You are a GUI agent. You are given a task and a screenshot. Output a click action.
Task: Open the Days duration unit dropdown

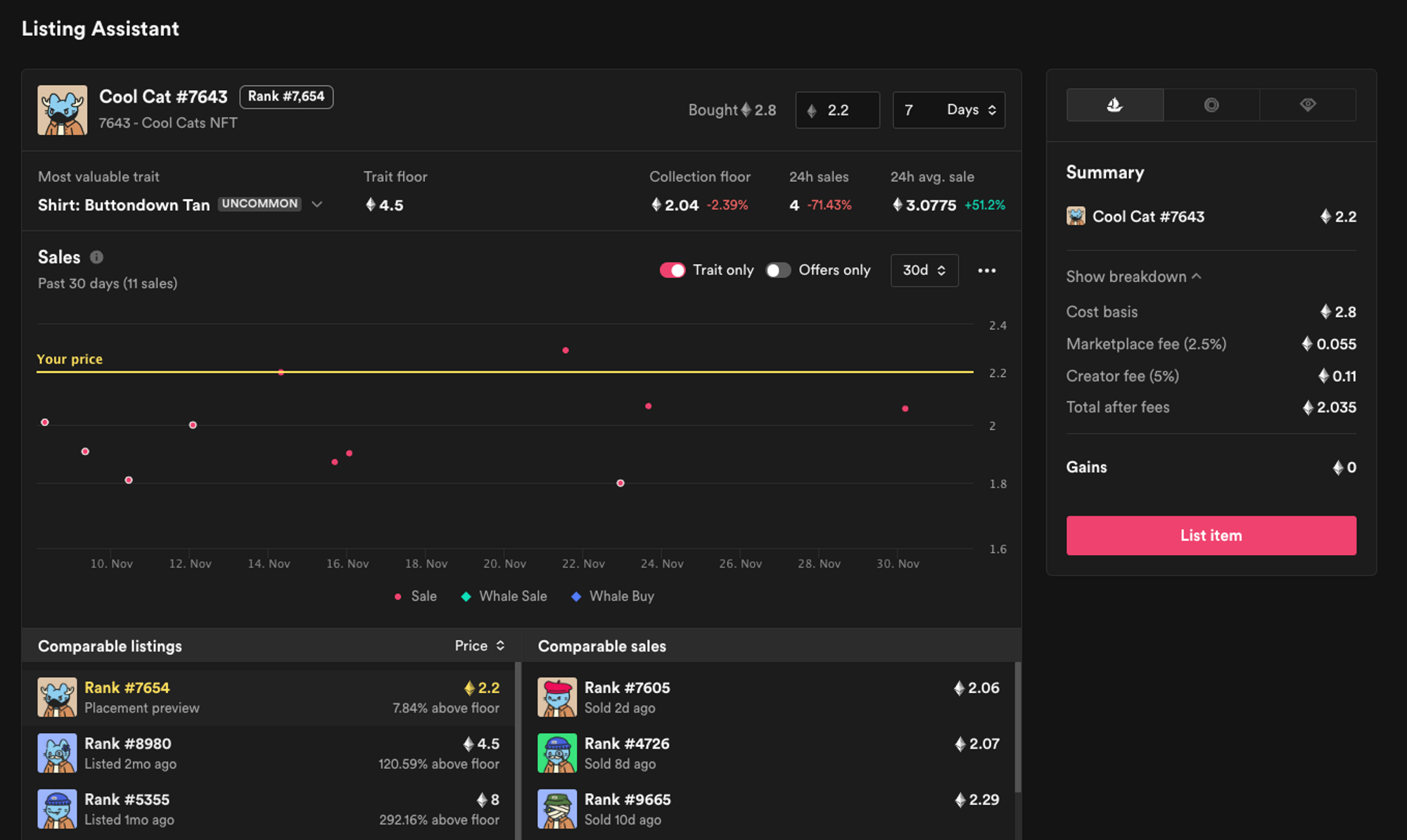click(x=972, y=110)
